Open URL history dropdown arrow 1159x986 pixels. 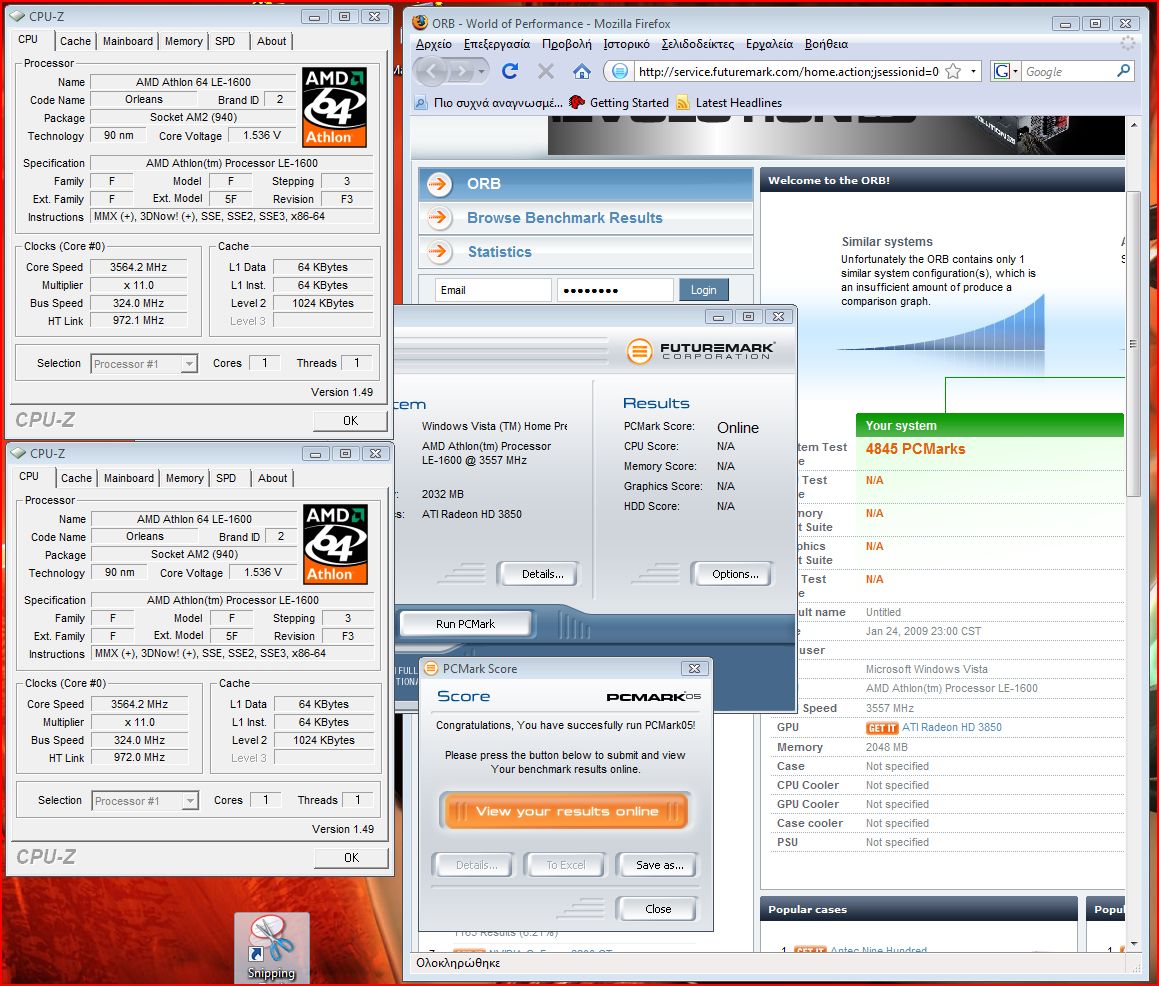coord(973,71)
